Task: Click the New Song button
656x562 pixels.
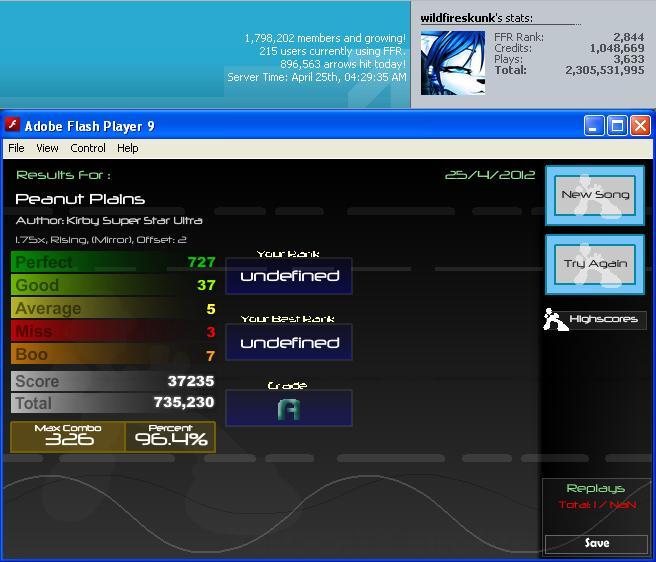Action: point(595,195)
